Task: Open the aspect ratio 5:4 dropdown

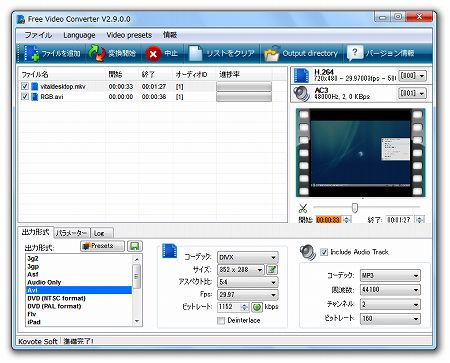Action: tap(248, 282)
